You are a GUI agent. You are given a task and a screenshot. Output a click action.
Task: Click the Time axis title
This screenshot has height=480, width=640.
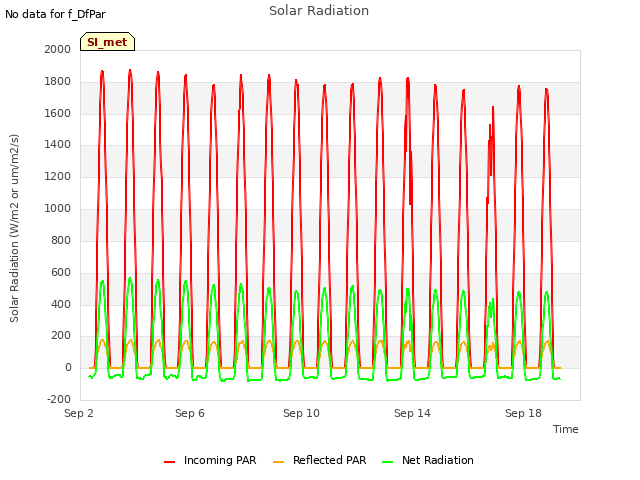click(x=566, y=429)
